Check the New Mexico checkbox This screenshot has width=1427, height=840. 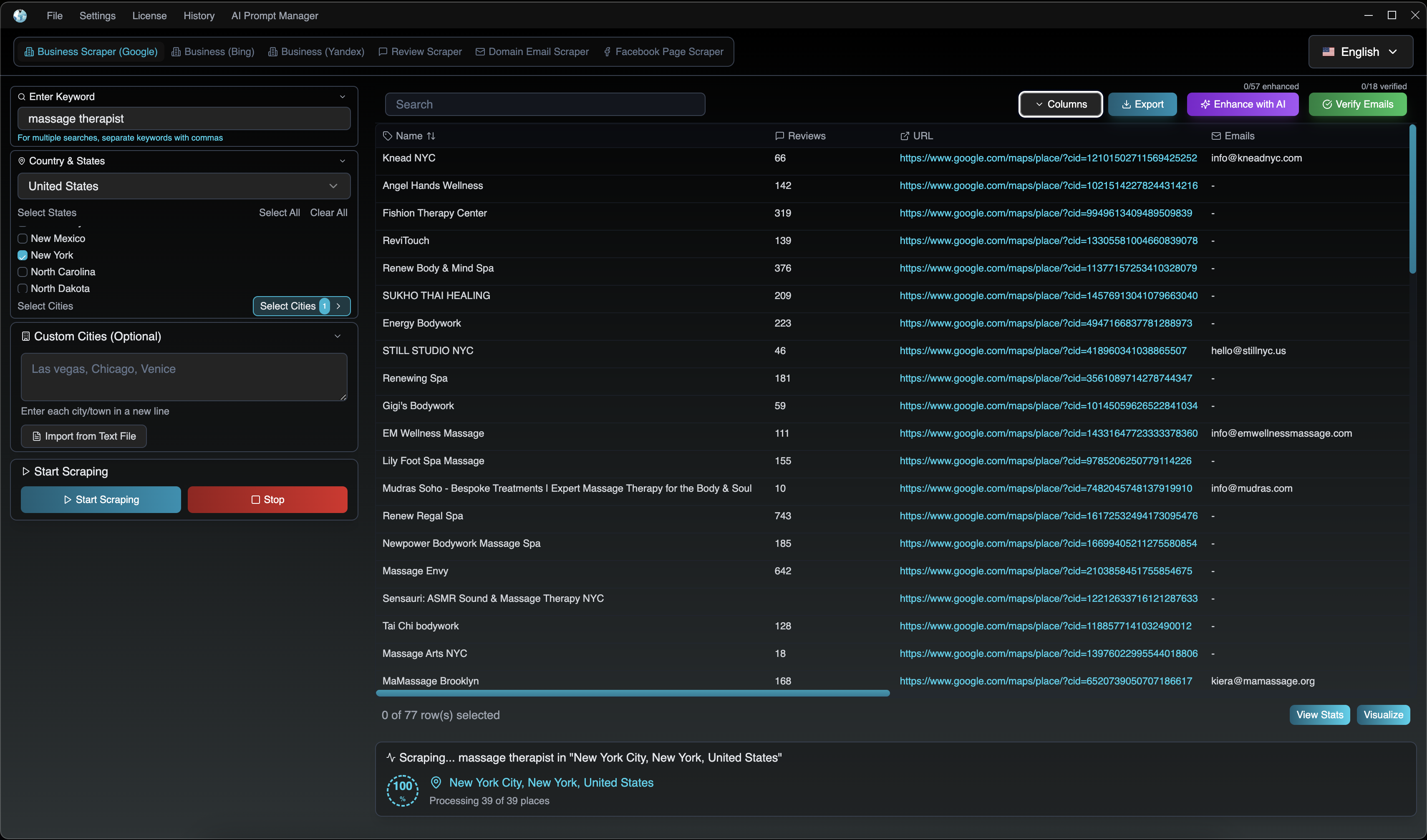pos(23,238)
